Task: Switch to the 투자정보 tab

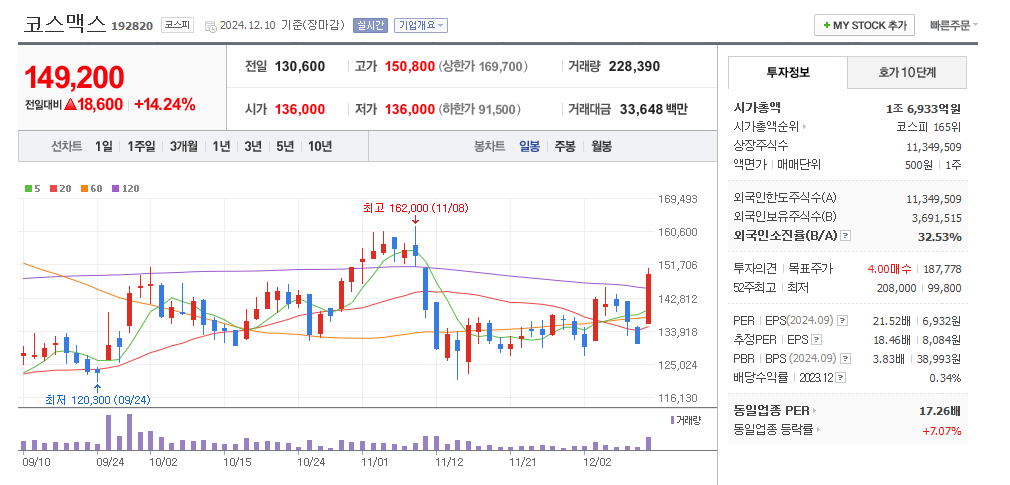Action: [788, 72]
